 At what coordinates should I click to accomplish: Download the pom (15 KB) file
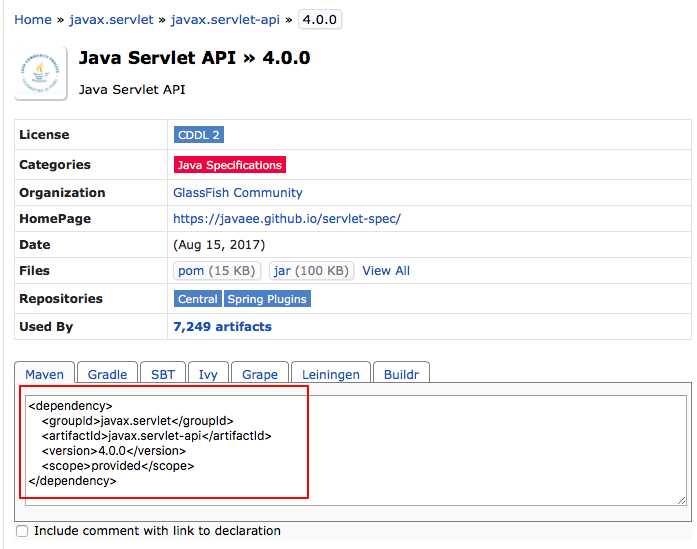coord(216,271)
